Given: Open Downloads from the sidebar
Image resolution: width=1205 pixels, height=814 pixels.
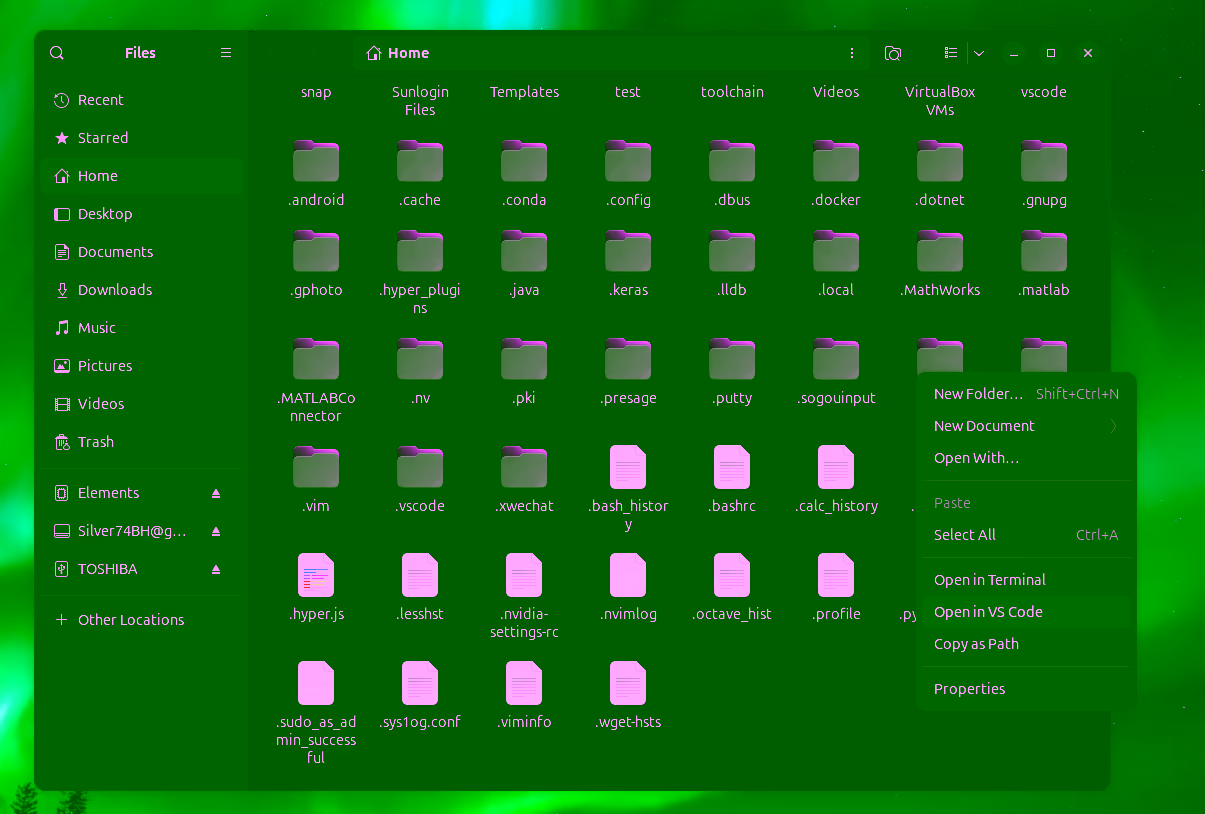Looking at the screenshot, I should (x=114, y=290).
